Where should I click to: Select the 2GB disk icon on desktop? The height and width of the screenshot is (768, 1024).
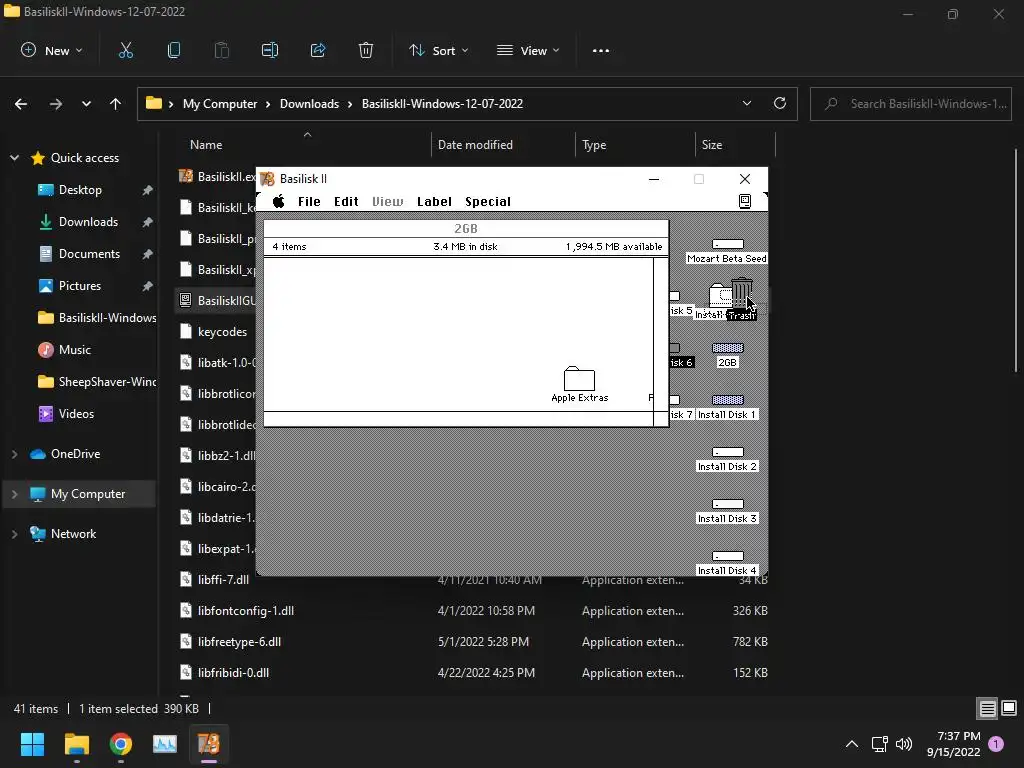pos(727,355)
